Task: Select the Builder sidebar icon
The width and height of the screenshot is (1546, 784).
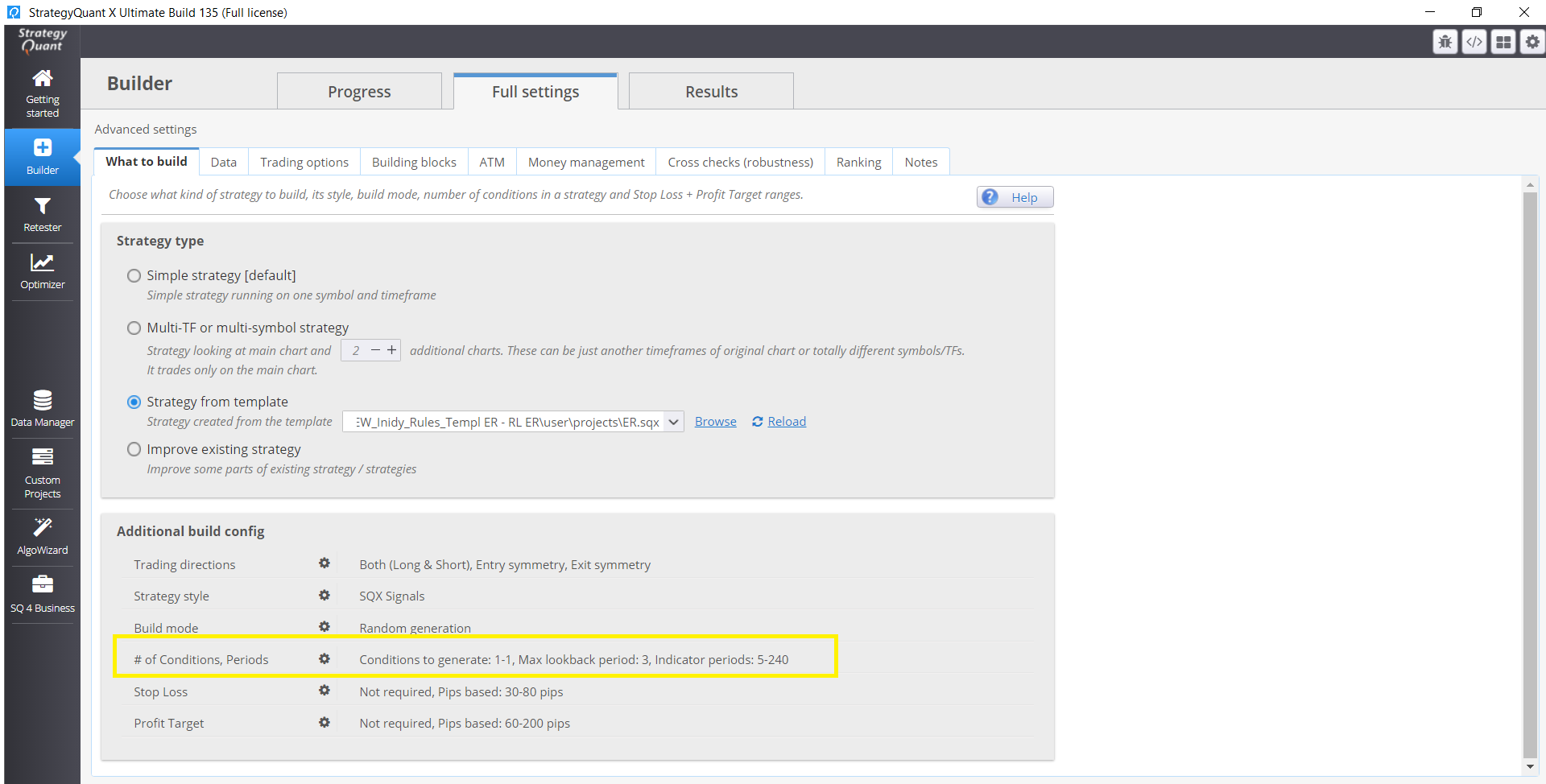Action: [x=42, y=157]
